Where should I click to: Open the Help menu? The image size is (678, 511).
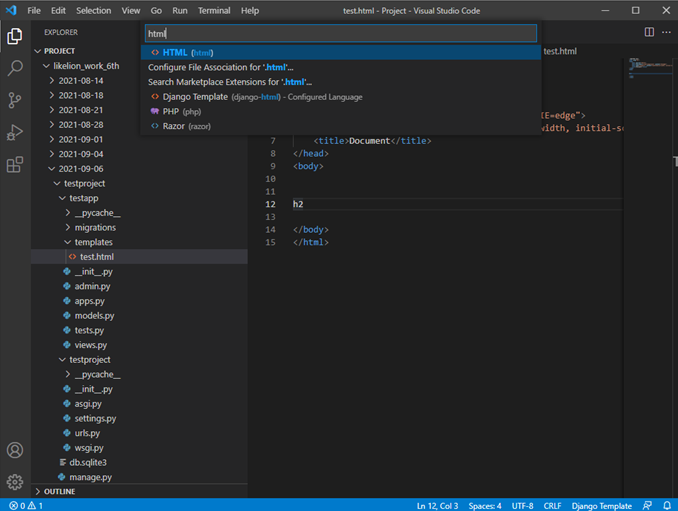pos(250,10)
